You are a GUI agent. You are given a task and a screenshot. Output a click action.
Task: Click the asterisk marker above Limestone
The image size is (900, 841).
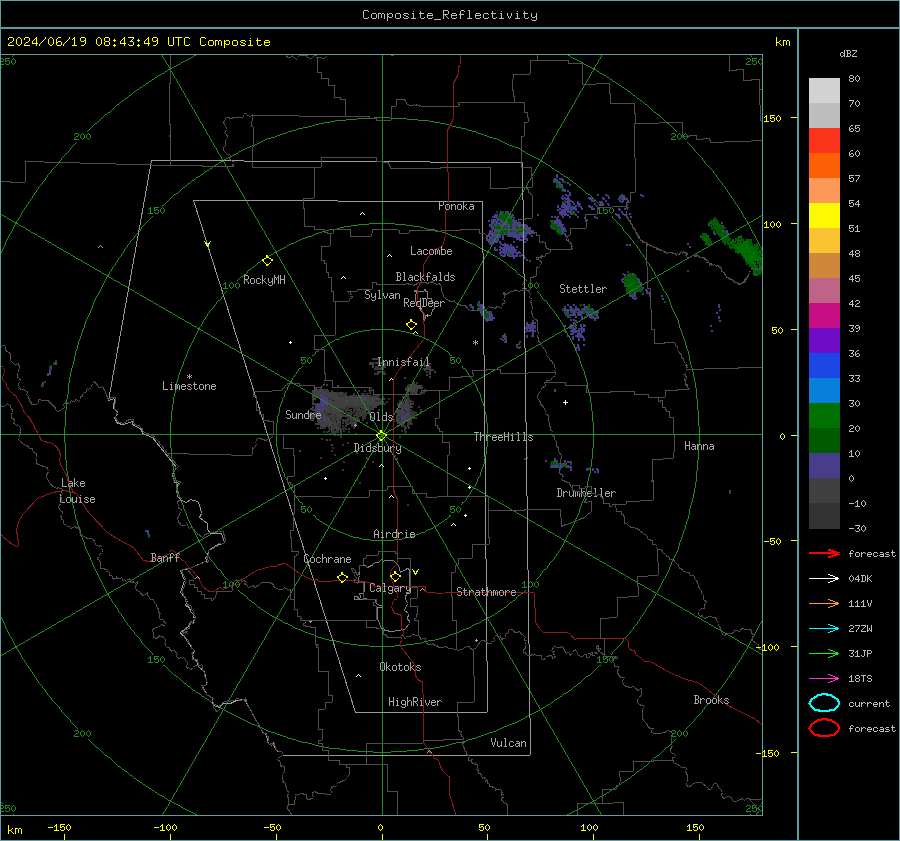[x=189, y=377]
